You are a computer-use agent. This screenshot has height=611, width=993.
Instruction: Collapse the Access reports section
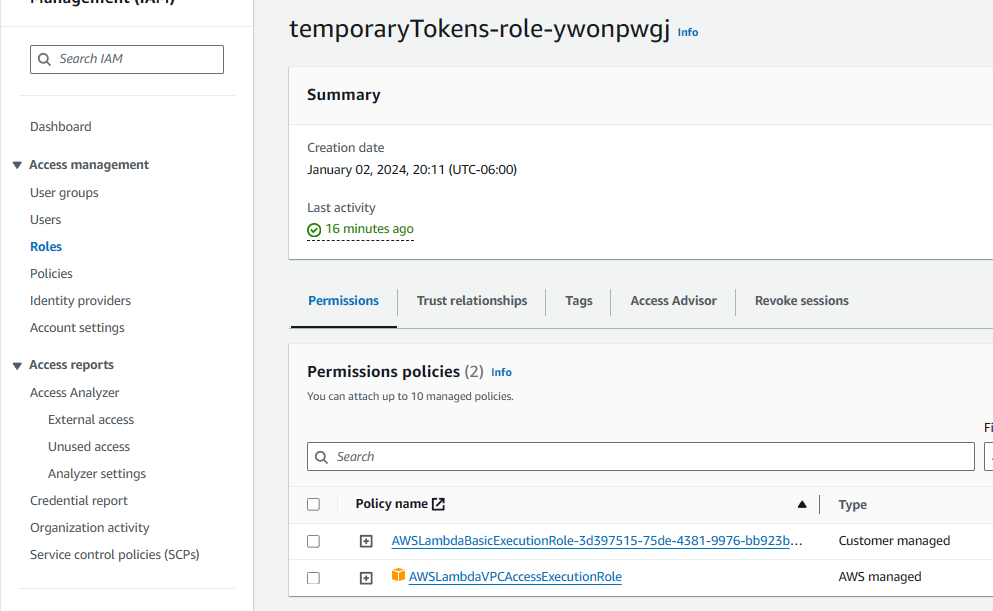17,365
